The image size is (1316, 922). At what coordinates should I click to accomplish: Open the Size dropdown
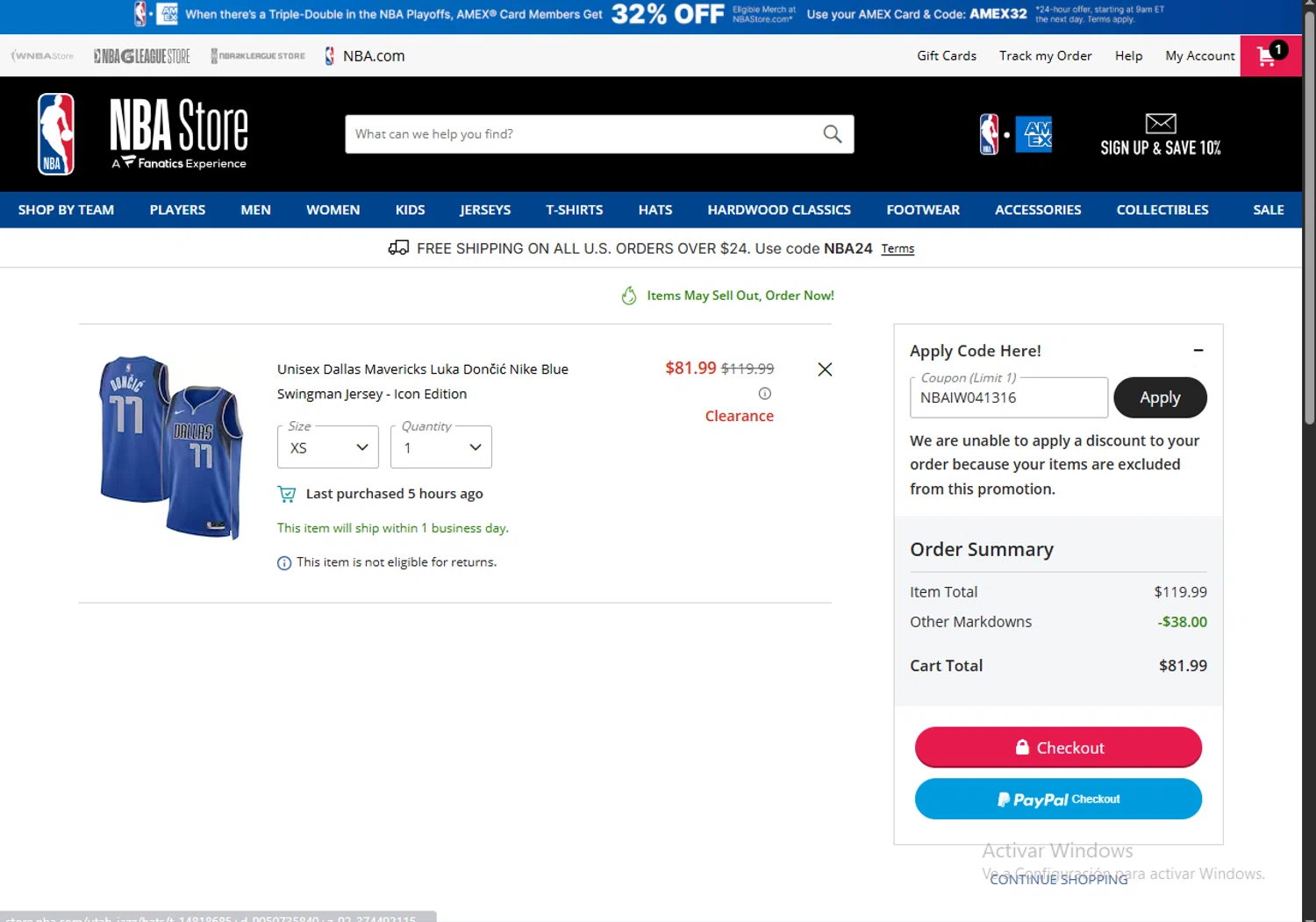(328, 447)
